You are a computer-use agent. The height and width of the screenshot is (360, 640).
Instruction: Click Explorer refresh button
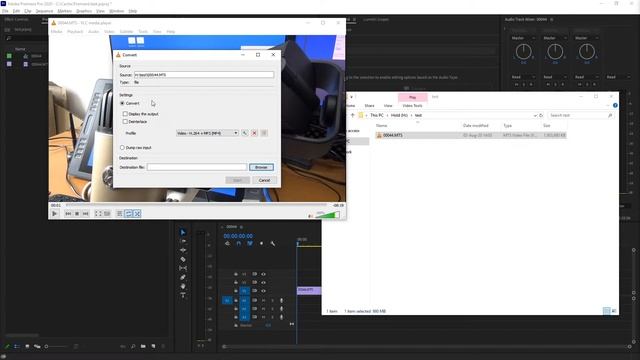click(x=541, y=116)
